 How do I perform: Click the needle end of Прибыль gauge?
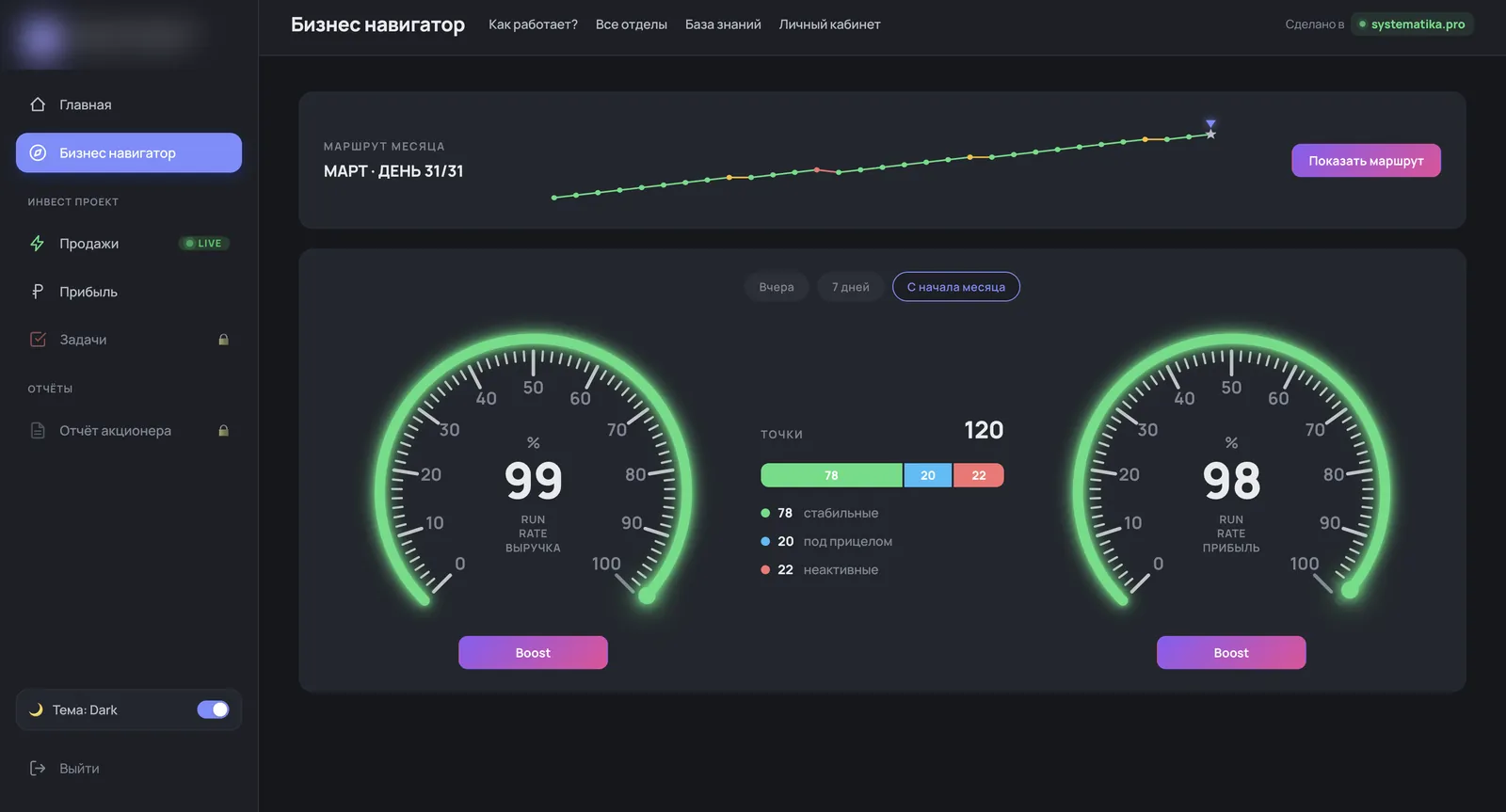[x=1350, y=591]
